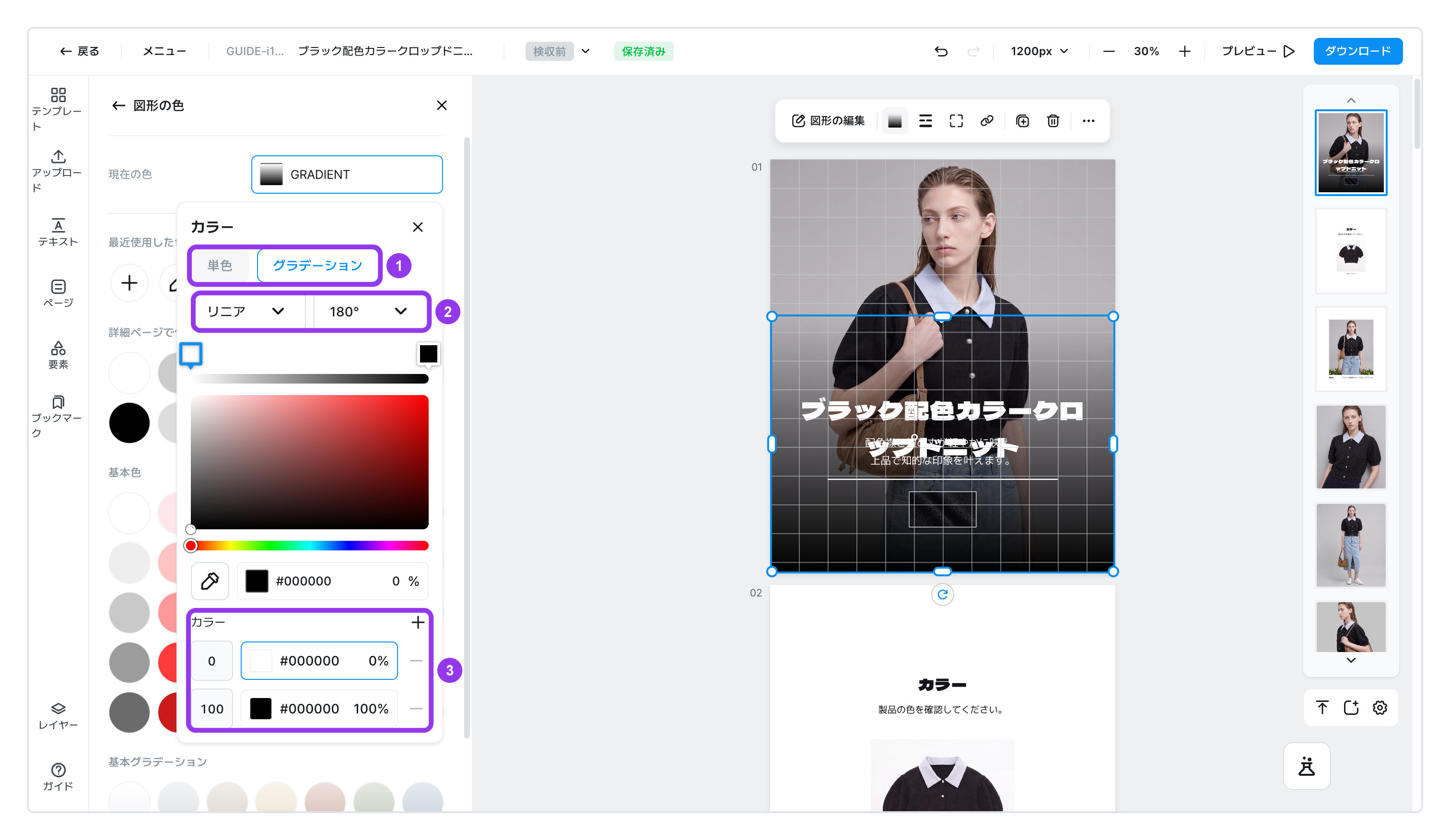This screenshot has height=840, width=1450.
Task: Click the 戻る back button
Action: 79,51
